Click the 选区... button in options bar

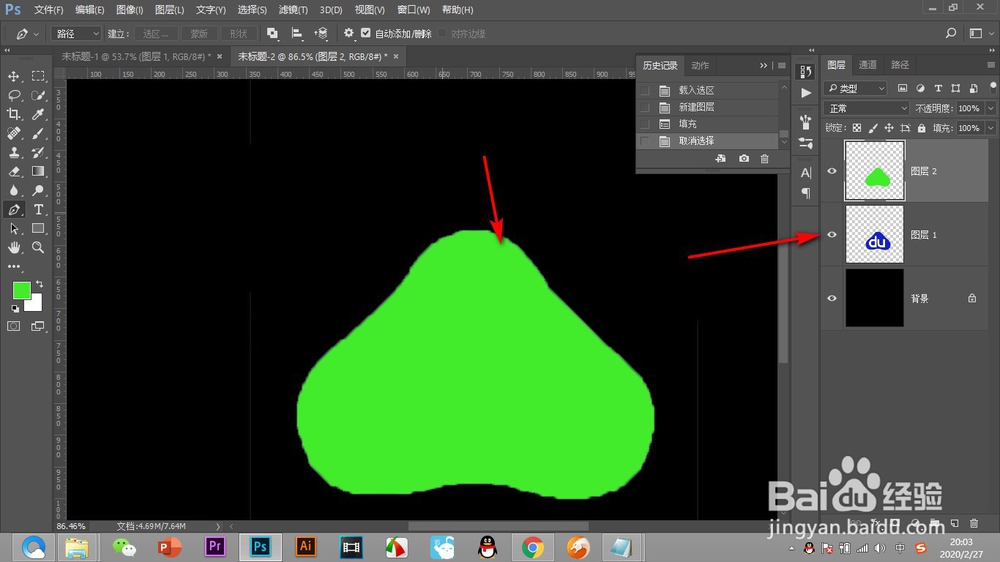[156, 34]
